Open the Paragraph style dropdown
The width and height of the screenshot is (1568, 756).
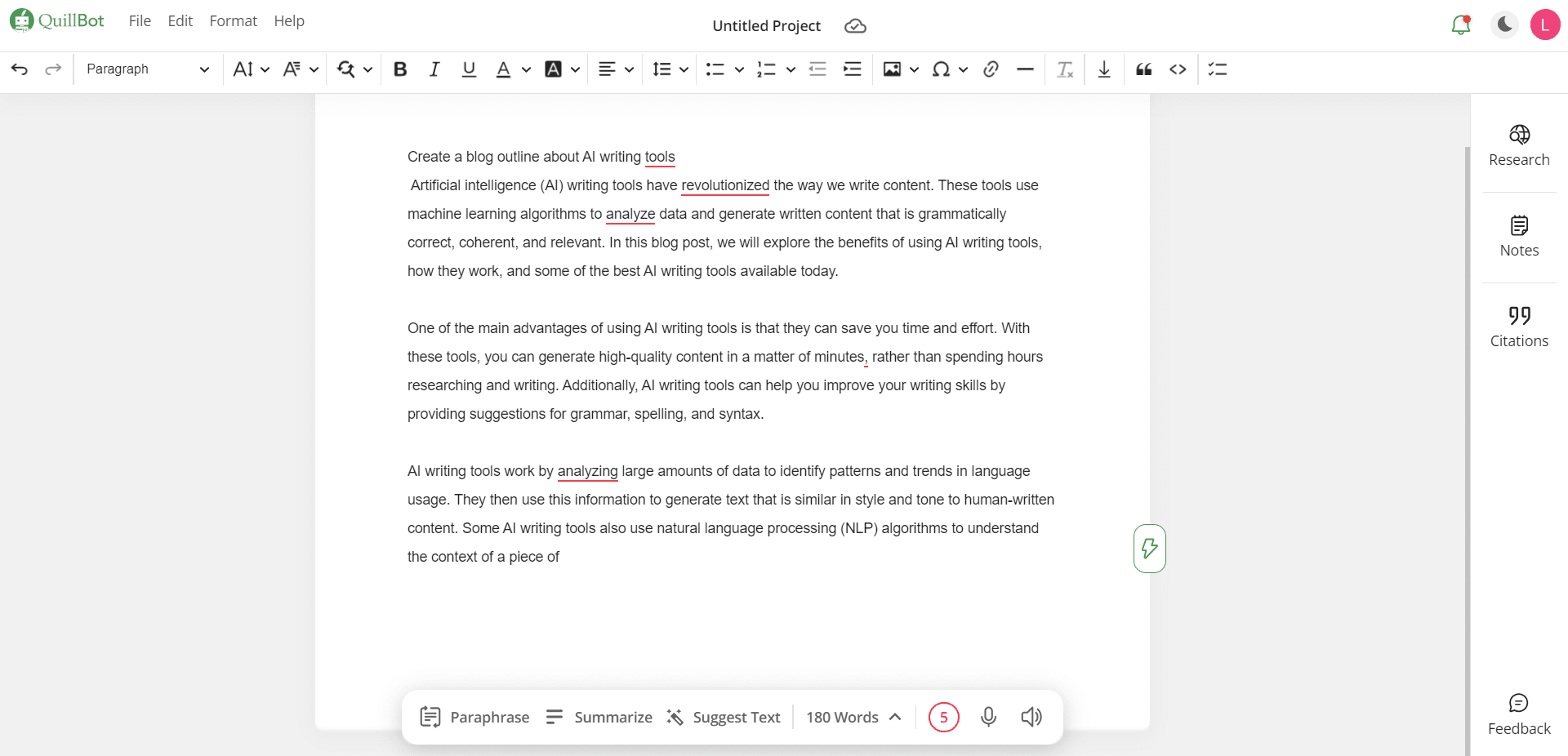(148, 69)
